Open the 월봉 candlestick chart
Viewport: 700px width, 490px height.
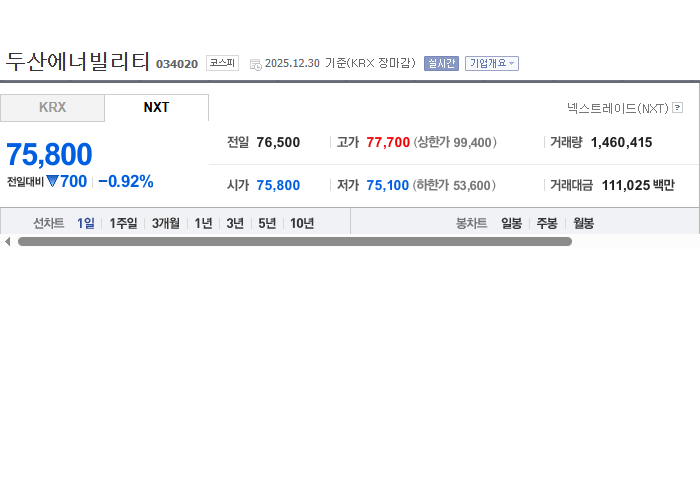tap(583, 223)
